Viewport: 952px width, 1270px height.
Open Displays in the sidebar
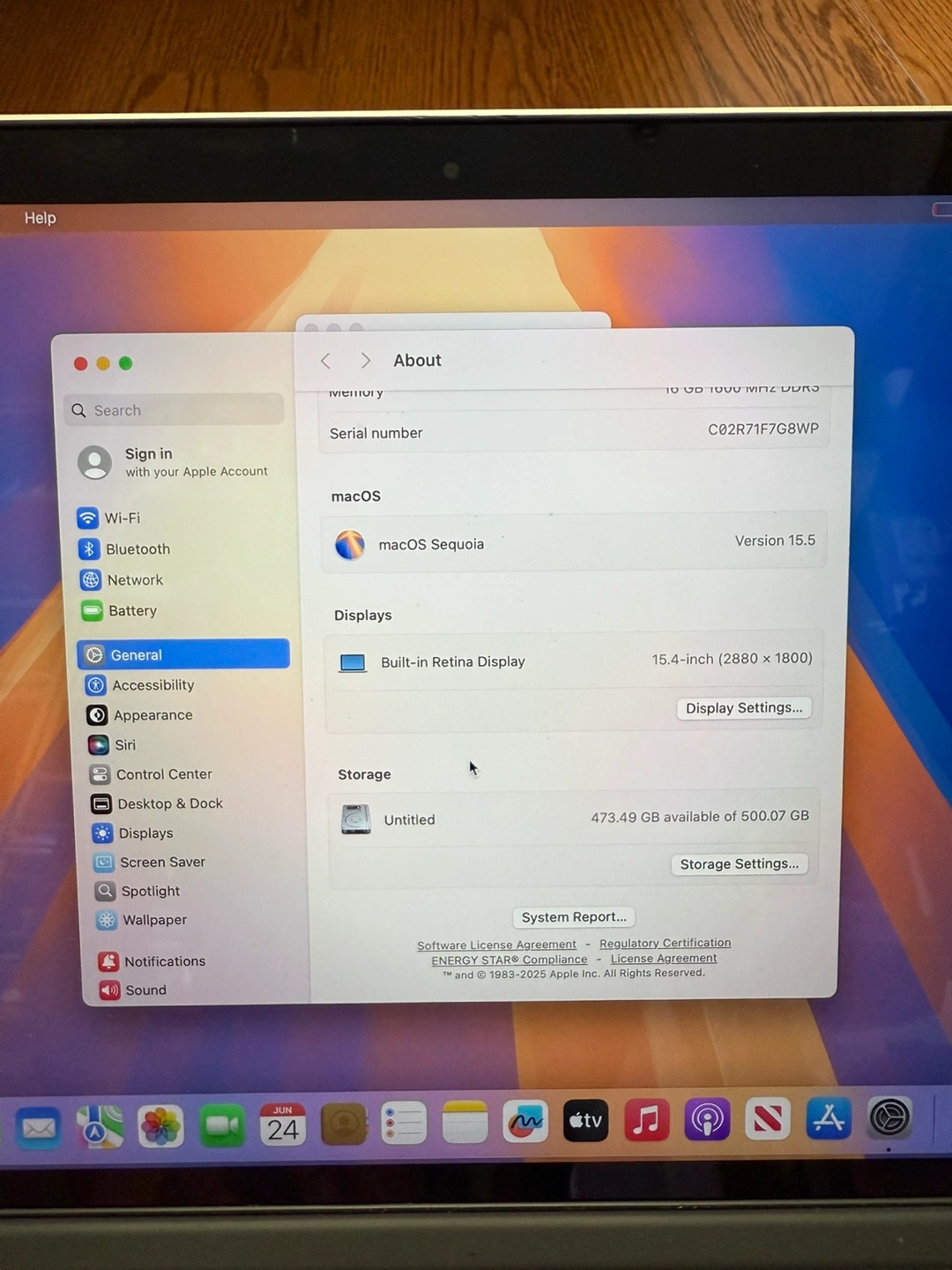133,833
